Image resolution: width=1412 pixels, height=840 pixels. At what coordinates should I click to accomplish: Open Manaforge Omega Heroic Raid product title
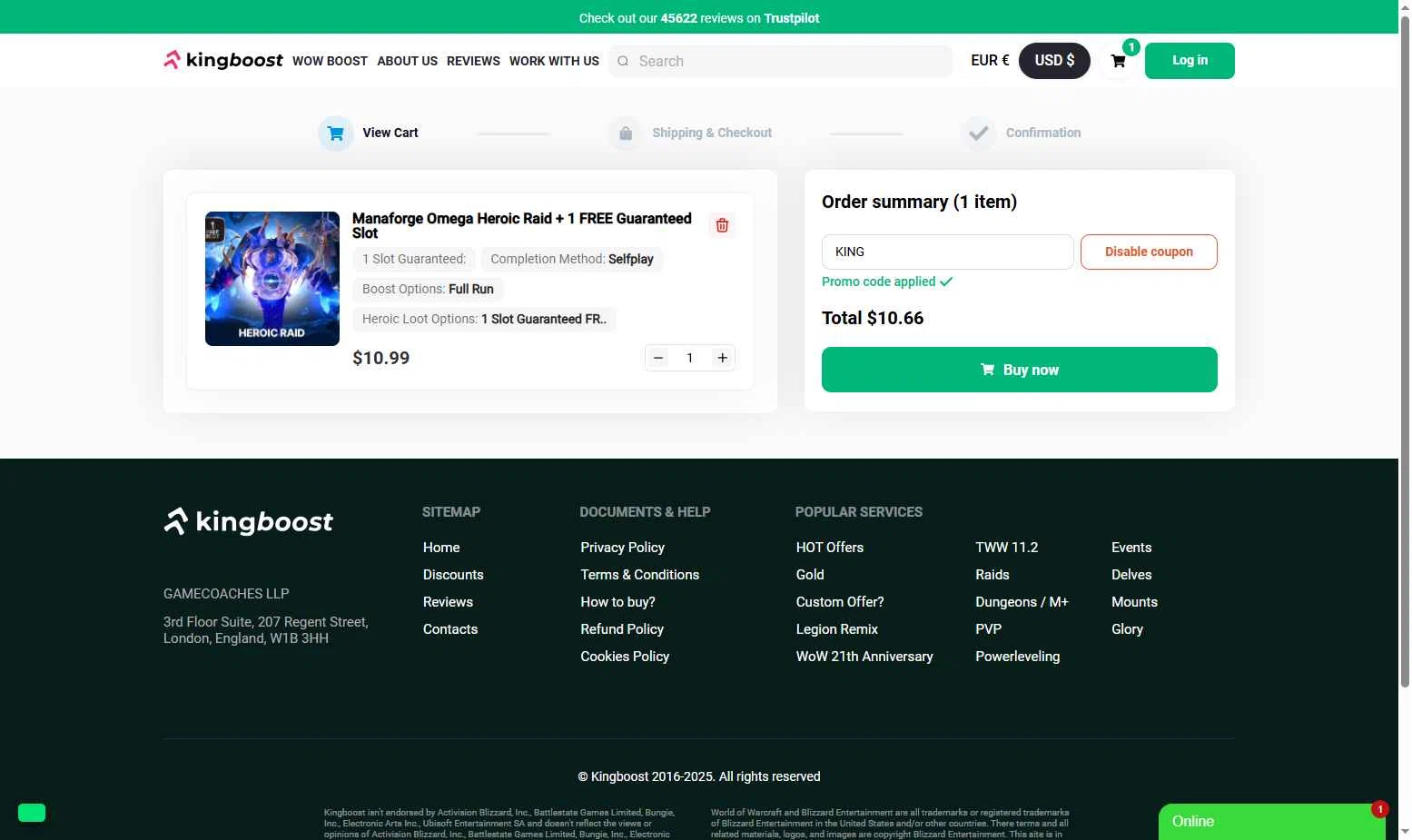pyautogui.click(x=522, y=225)
